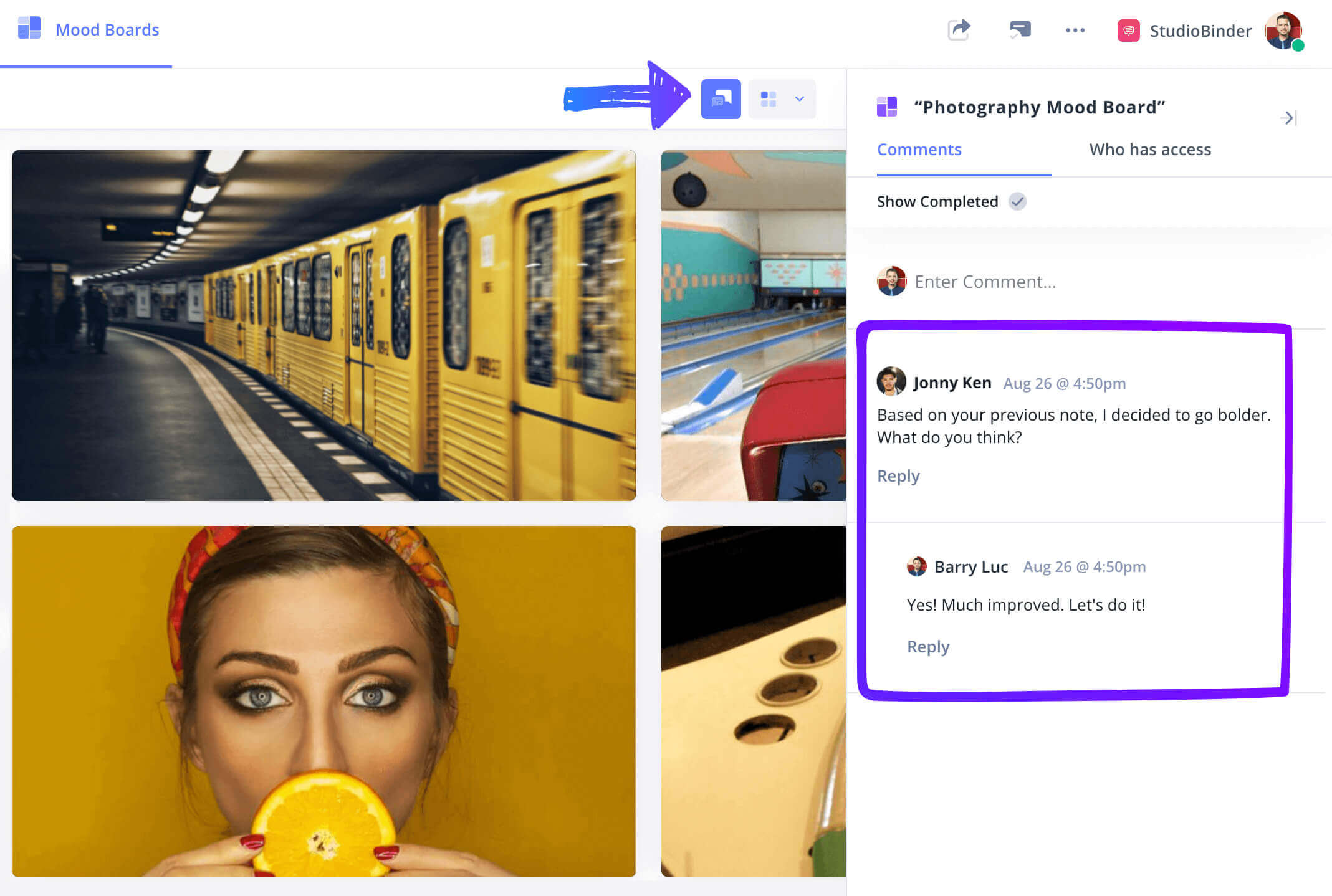The image size is (1332, 896).
Task: Click the Enter Comment input field
Action: tap(1090, 281)
